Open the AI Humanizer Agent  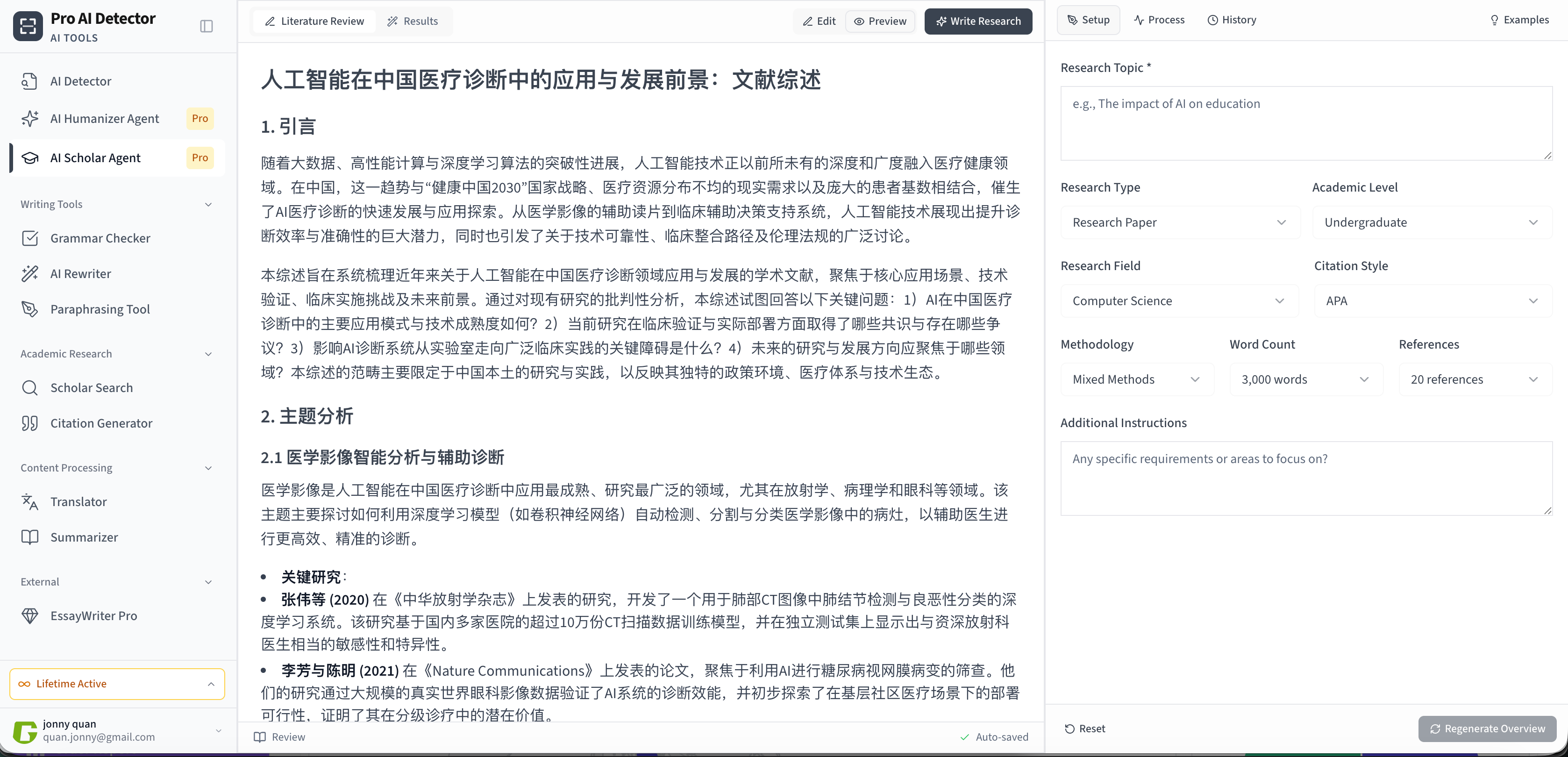[105, 119]
